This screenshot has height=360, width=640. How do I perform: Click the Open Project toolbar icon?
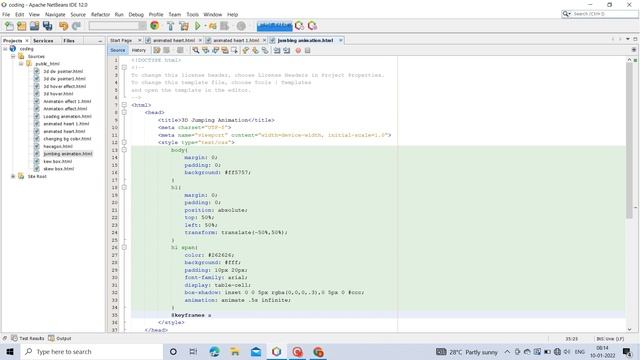coord(34,26)
